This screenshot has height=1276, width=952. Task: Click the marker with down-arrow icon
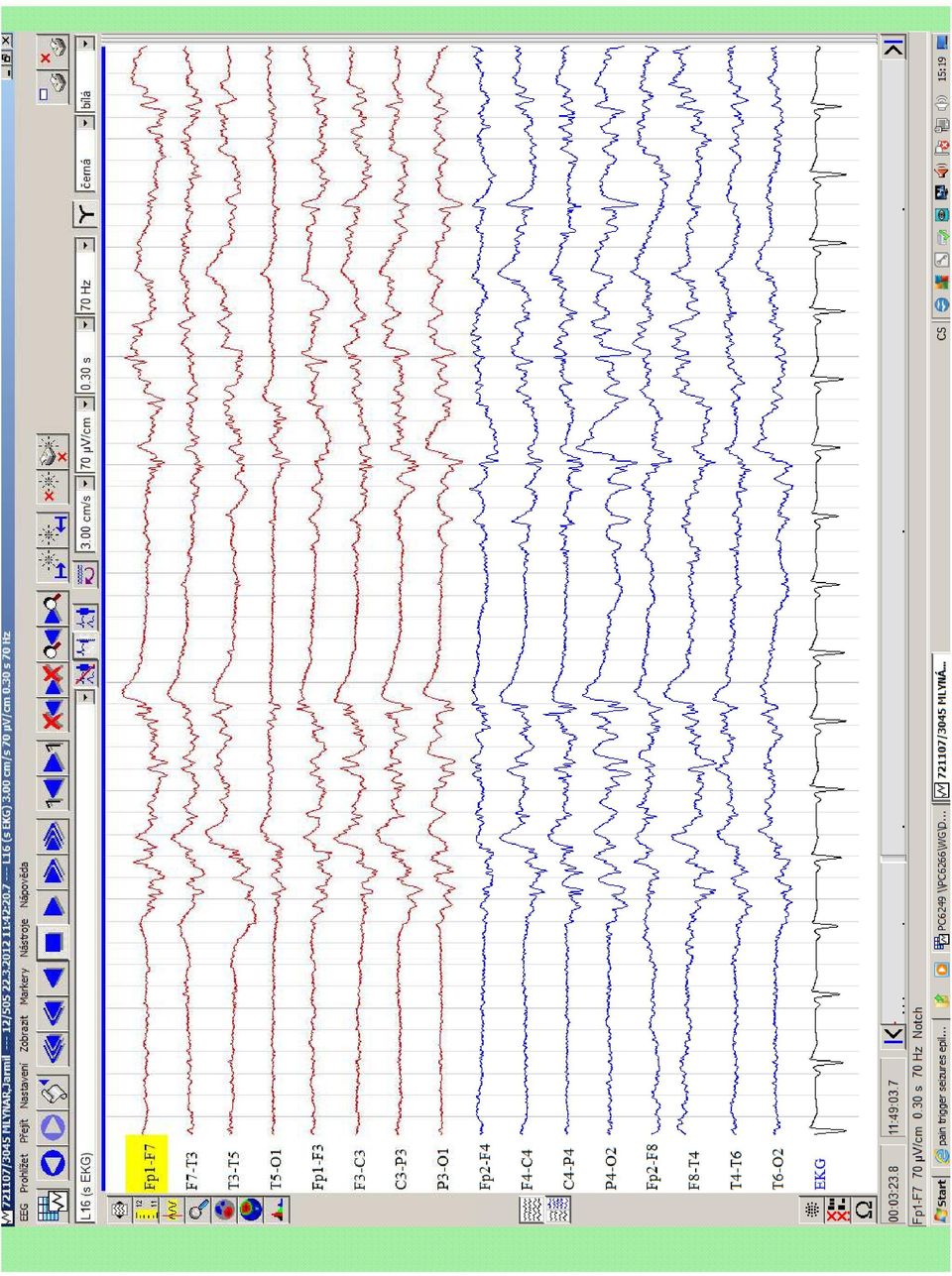(x=53, y=528)
